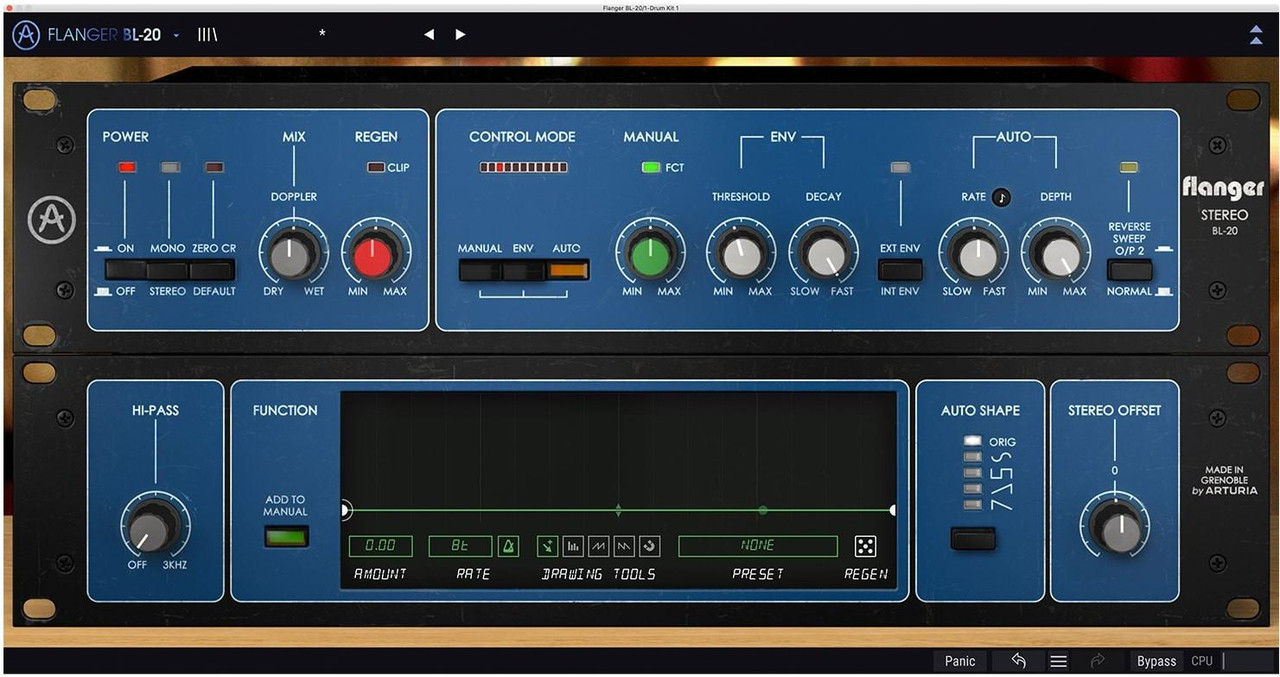This screenshot has height=677, width=1280.
Task: Click the Panic button
Action: [x=960, y=661]
